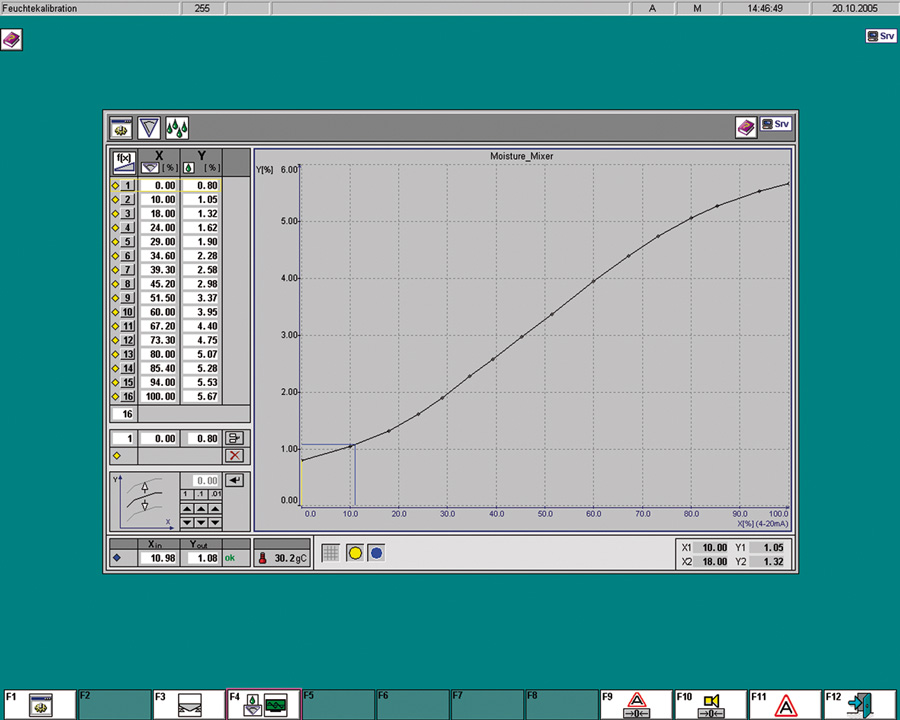
Task: Select calibration point row 8 button
Action: click(128, 284)
